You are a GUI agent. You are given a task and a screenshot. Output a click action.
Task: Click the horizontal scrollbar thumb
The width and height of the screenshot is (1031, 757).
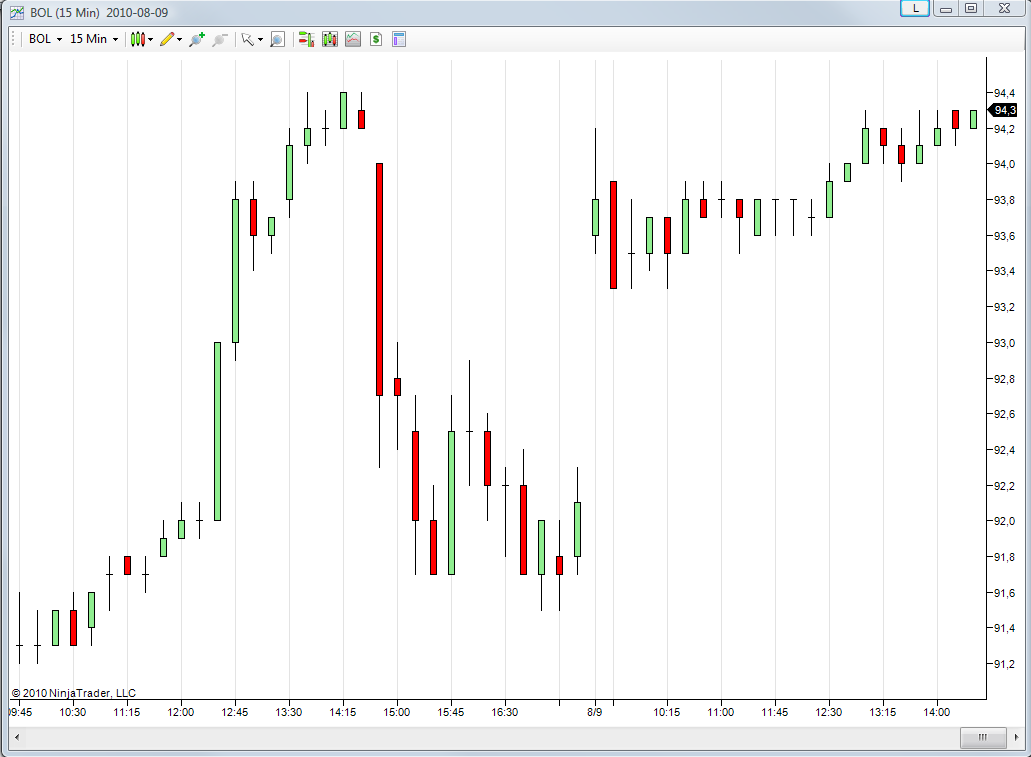click(x=983, y=737)
